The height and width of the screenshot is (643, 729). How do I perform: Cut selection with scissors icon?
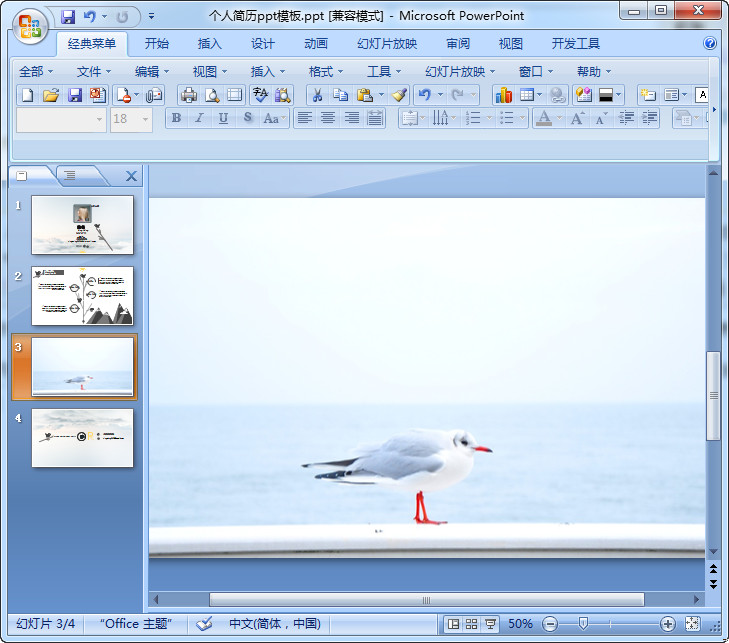[x=318, y=95]
